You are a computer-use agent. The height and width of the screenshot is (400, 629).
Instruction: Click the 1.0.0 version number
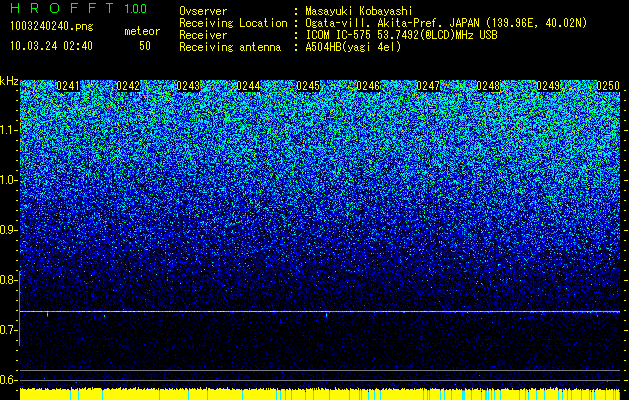[x=136, y=9]
